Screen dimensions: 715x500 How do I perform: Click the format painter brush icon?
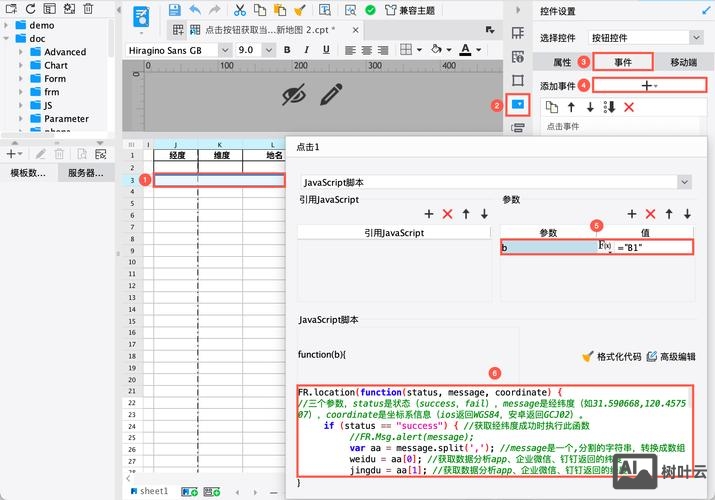click(299, 10)
